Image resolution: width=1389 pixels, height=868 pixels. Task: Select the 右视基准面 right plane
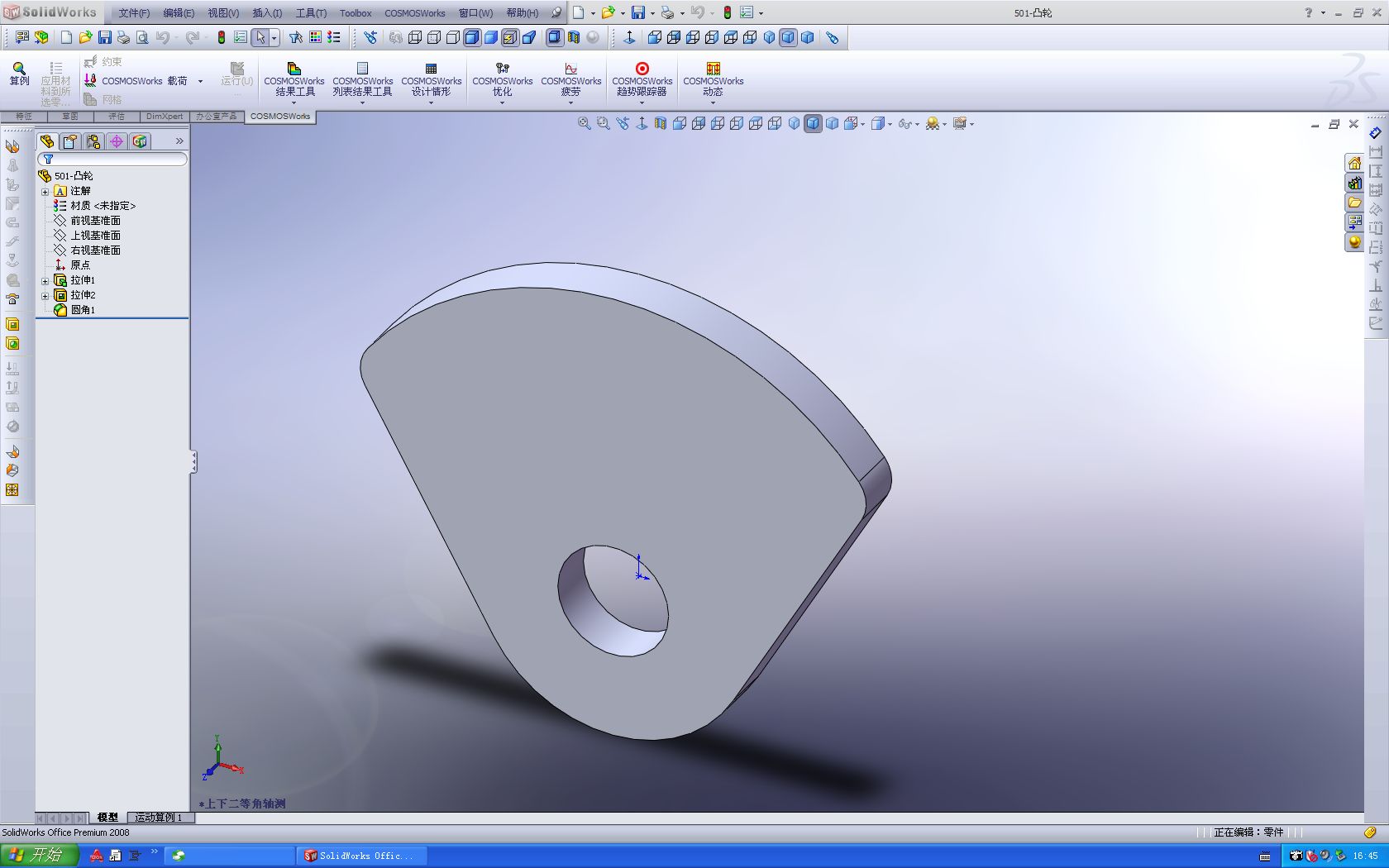88,250
